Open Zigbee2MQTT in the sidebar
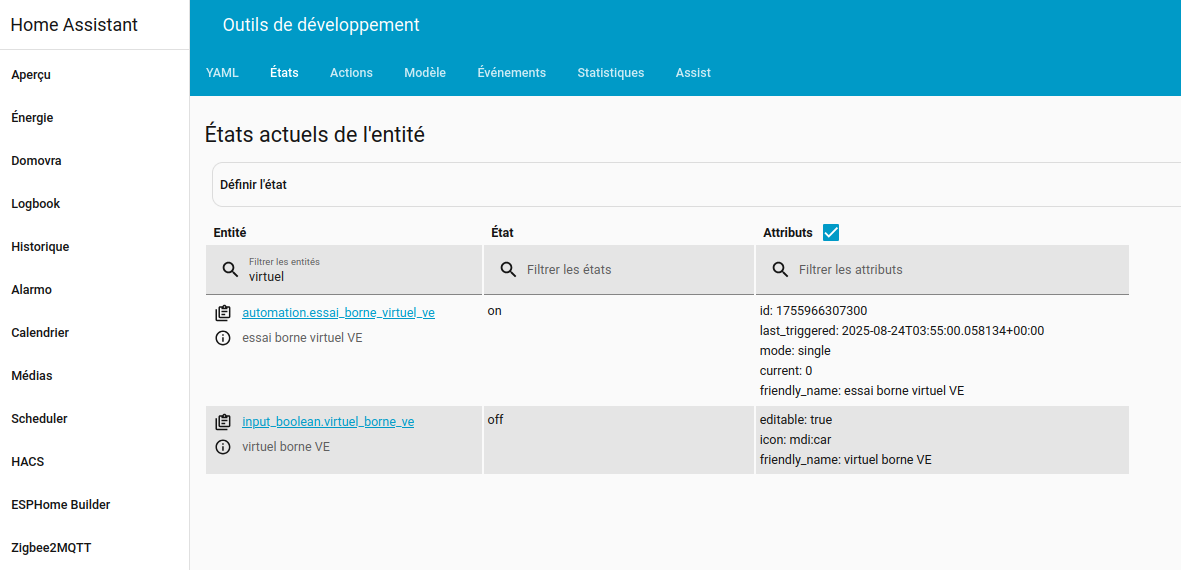This screenshot has width=1181, height=570. (x=51, y=548)
